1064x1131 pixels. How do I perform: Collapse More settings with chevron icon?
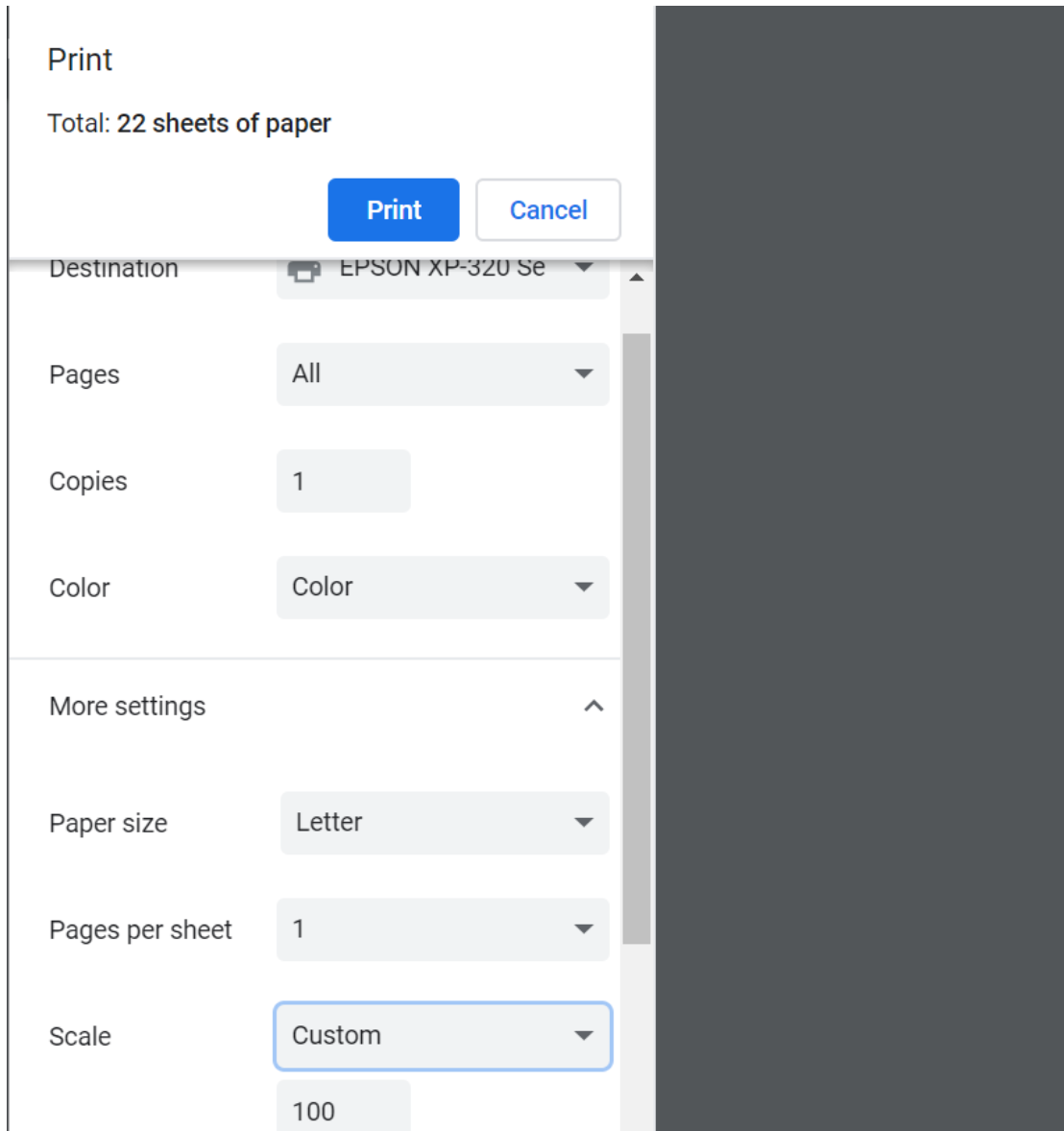click(593, 707)
